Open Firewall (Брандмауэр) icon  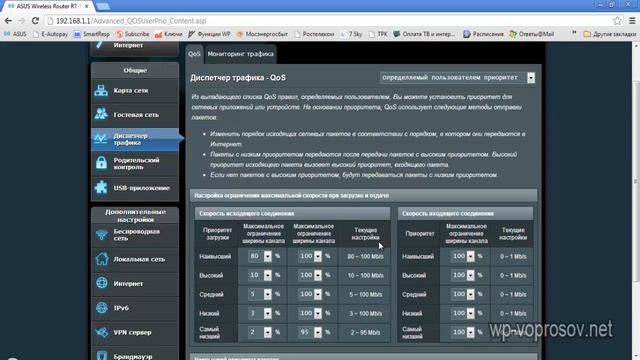pyautogui.click(x=102, y=355)
